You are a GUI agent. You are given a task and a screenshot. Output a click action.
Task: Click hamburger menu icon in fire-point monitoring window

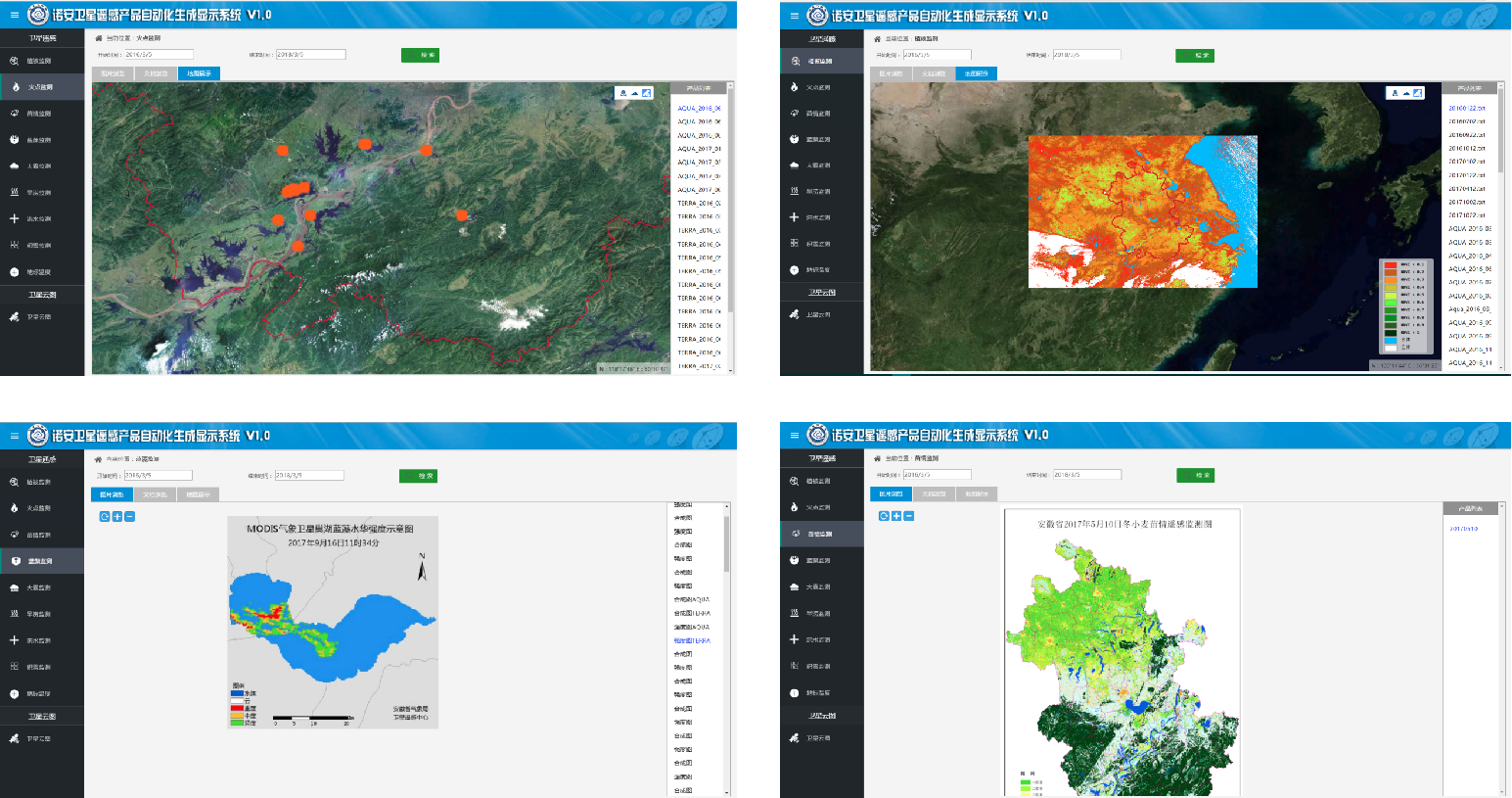[x=14, y=15]
